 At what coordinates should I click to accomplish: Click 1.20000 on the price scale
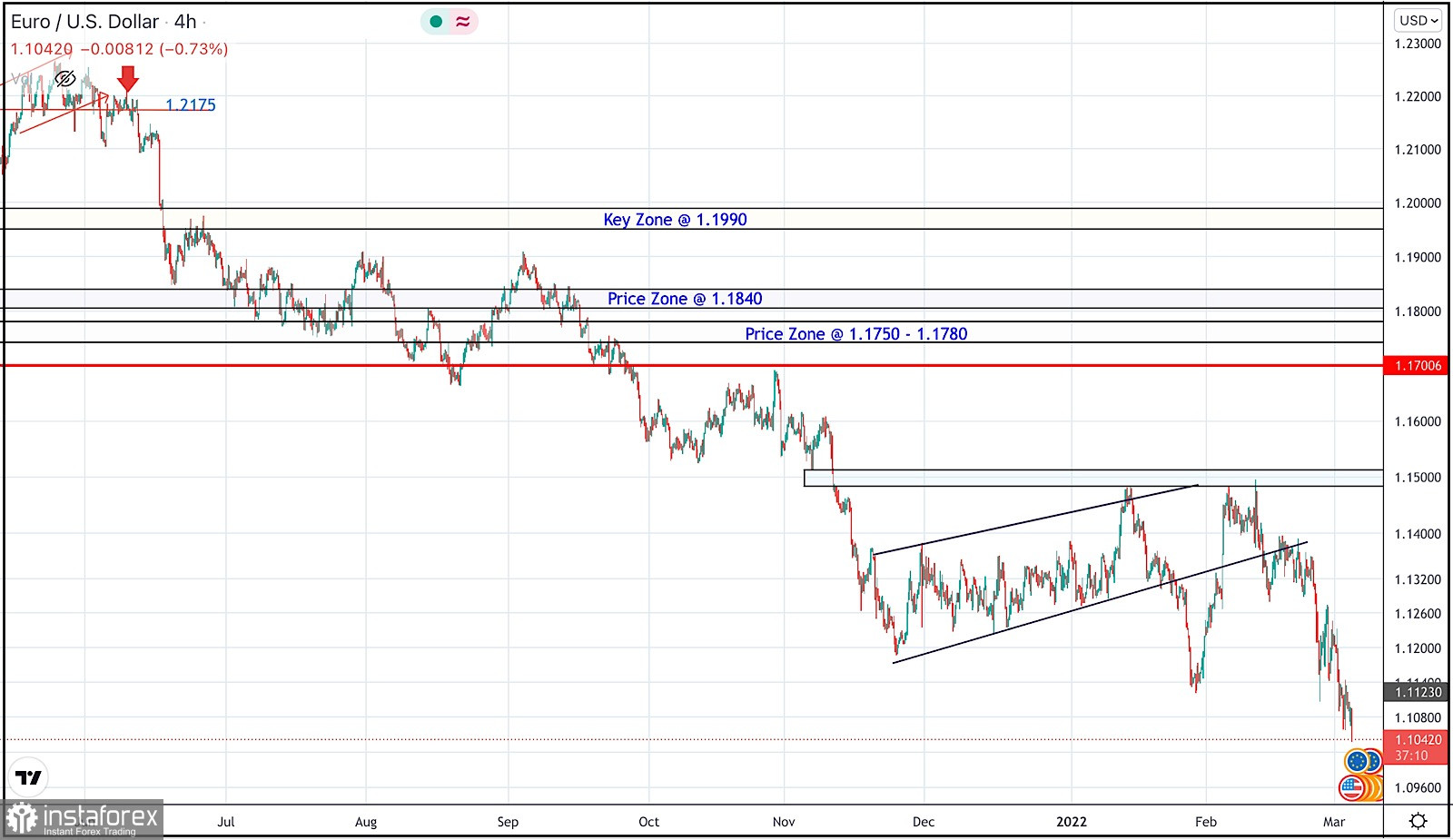[1418, 203]
